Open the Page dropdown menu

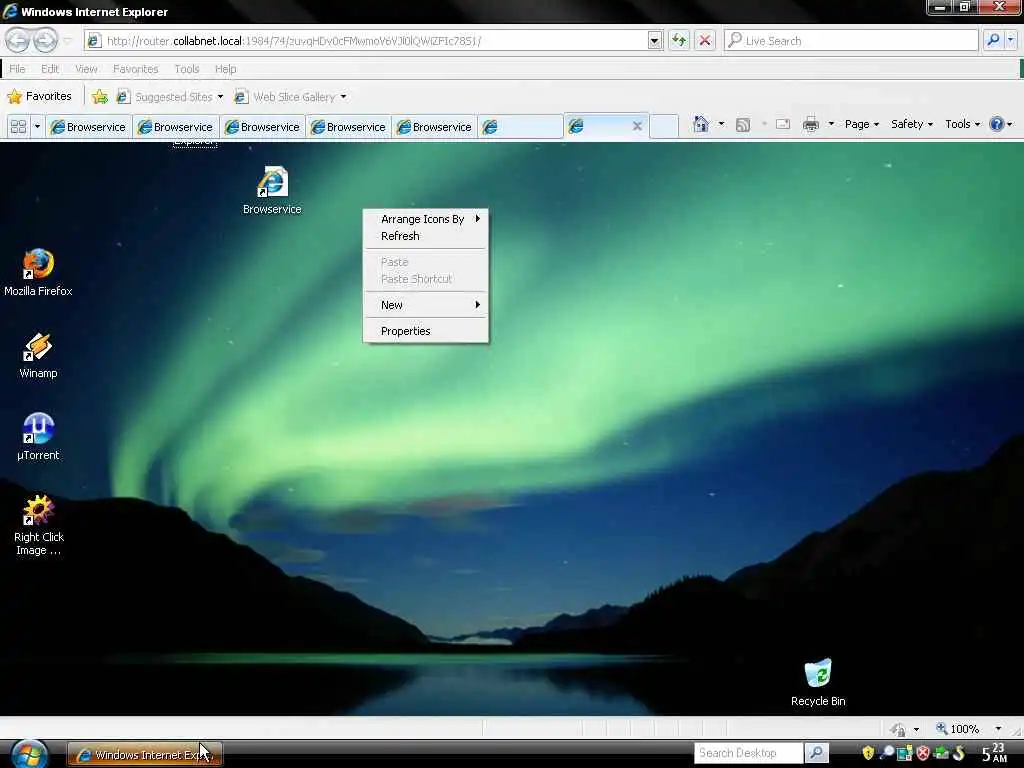coord(861,124)
